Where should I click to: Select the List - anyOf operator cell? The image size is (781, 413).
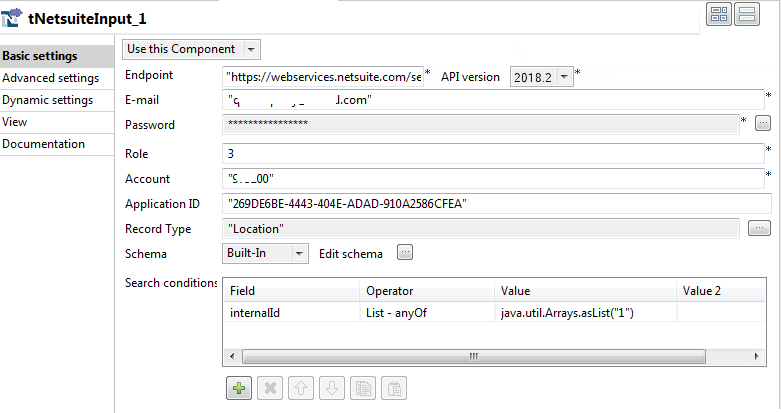(x=427, y=312)
